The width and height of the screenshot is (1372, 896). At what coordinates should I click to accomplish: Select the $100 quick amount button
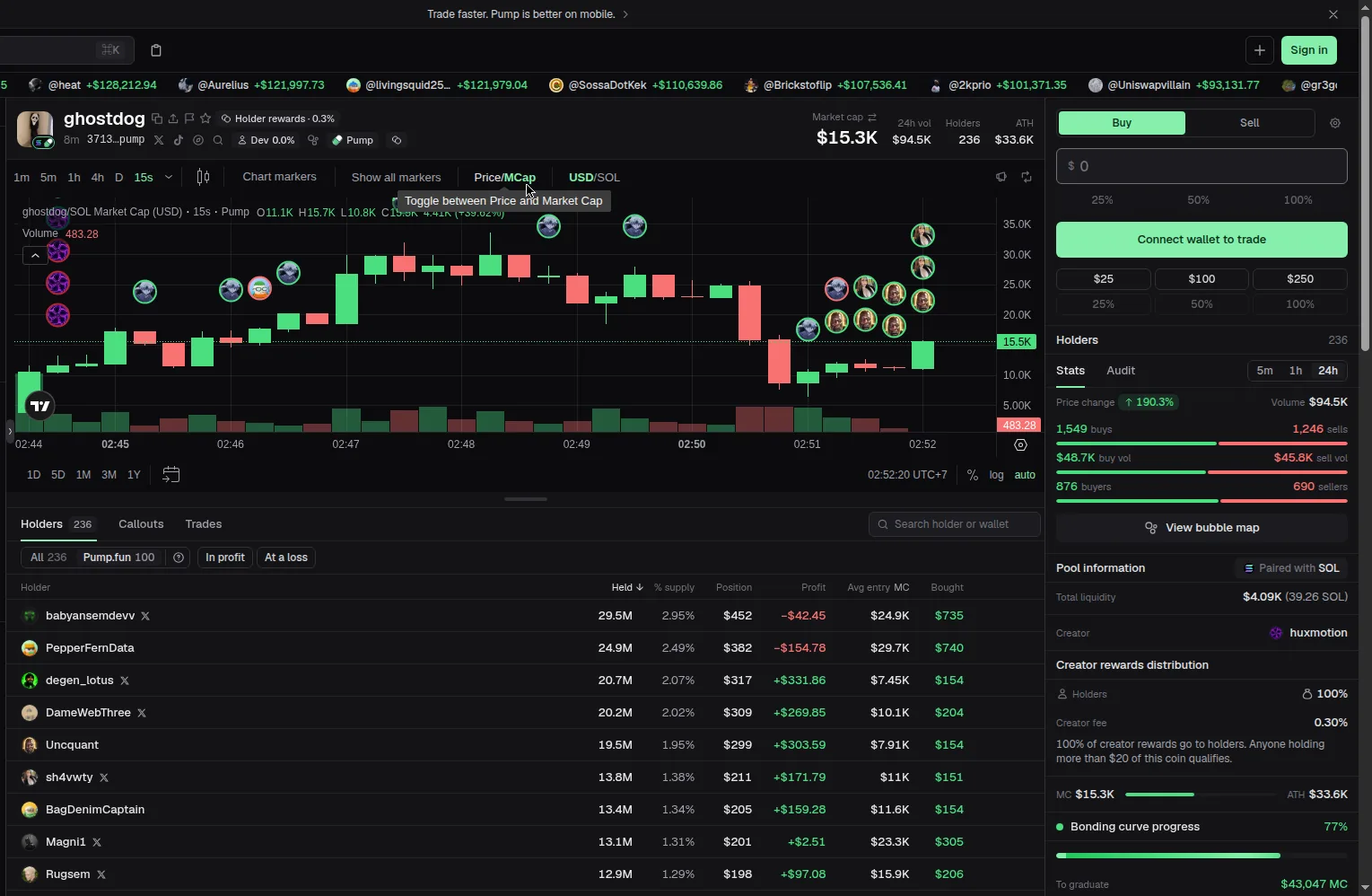tap(1202, 279)
